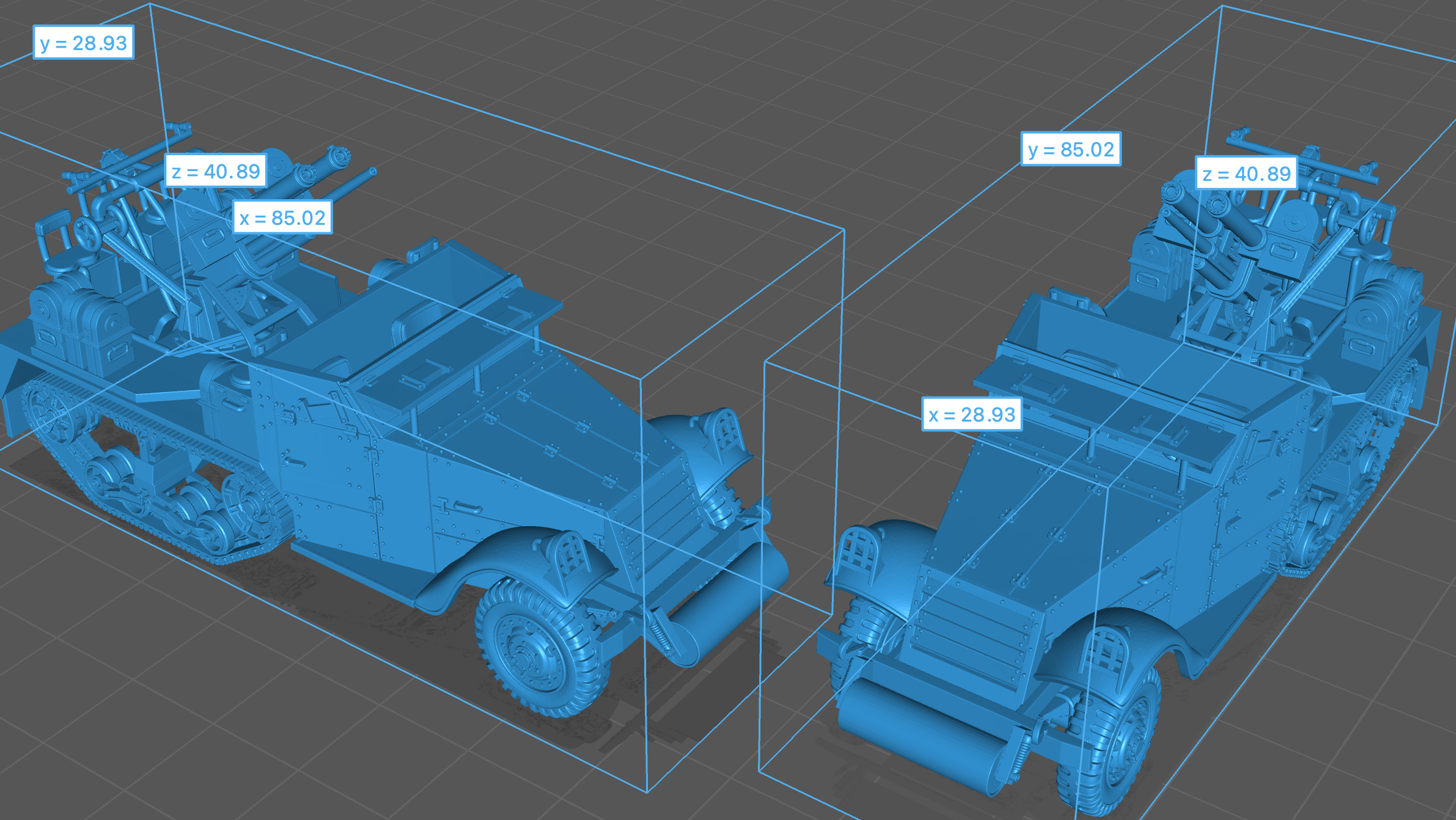Click the x = 28.93 dimension label
This screenshot has height=820, width=1456.
coord(971,414)
